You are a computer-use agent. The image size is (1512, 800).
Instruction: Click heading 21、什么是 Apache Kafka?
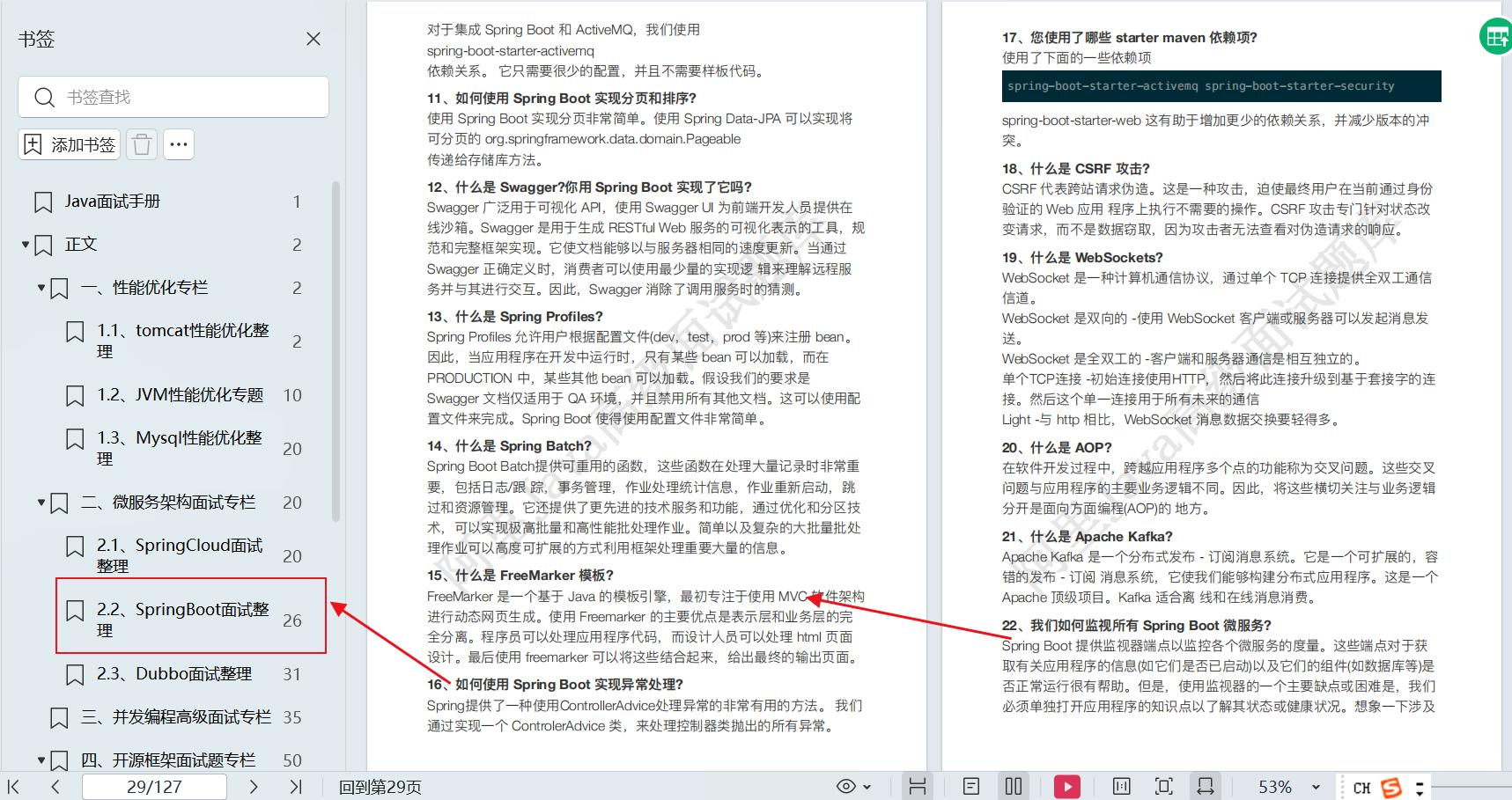(1088, 537)
